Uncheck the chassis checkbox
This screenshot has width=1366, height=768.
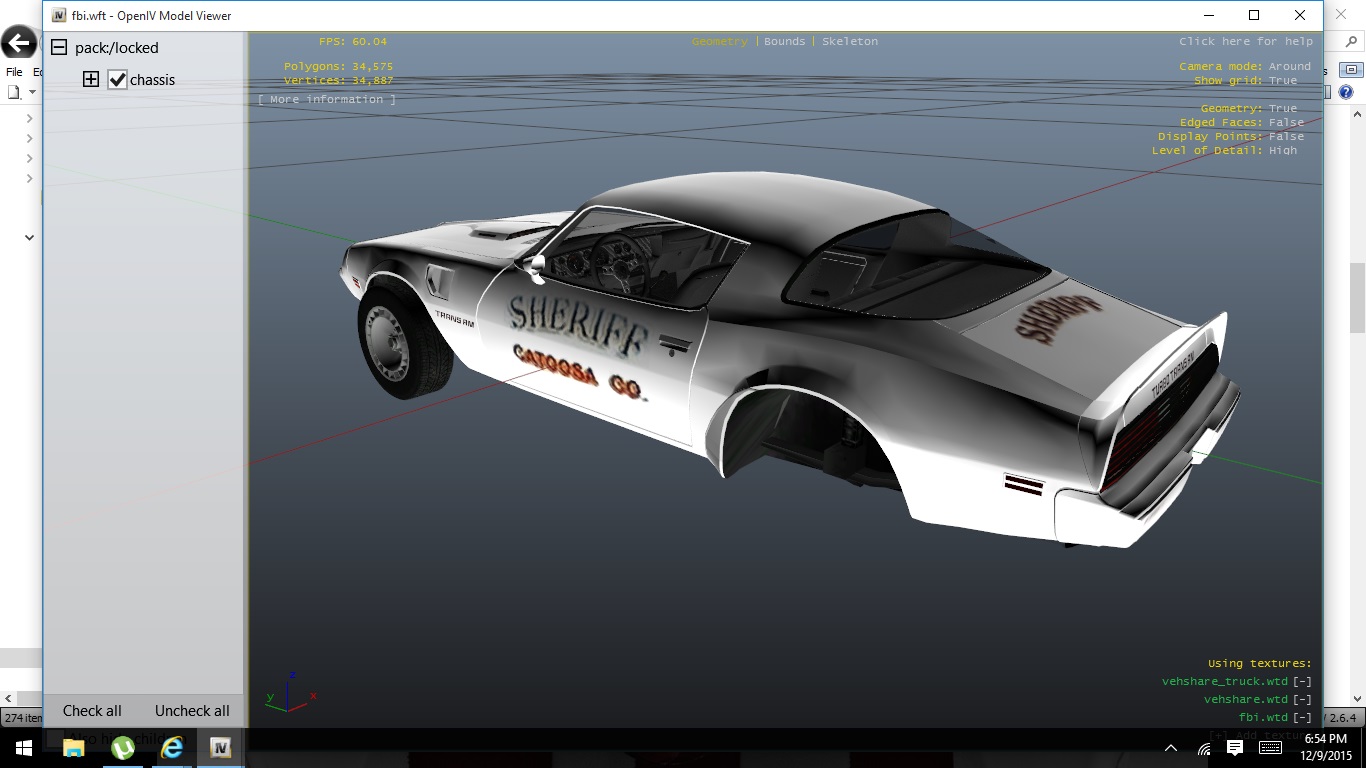118,80
